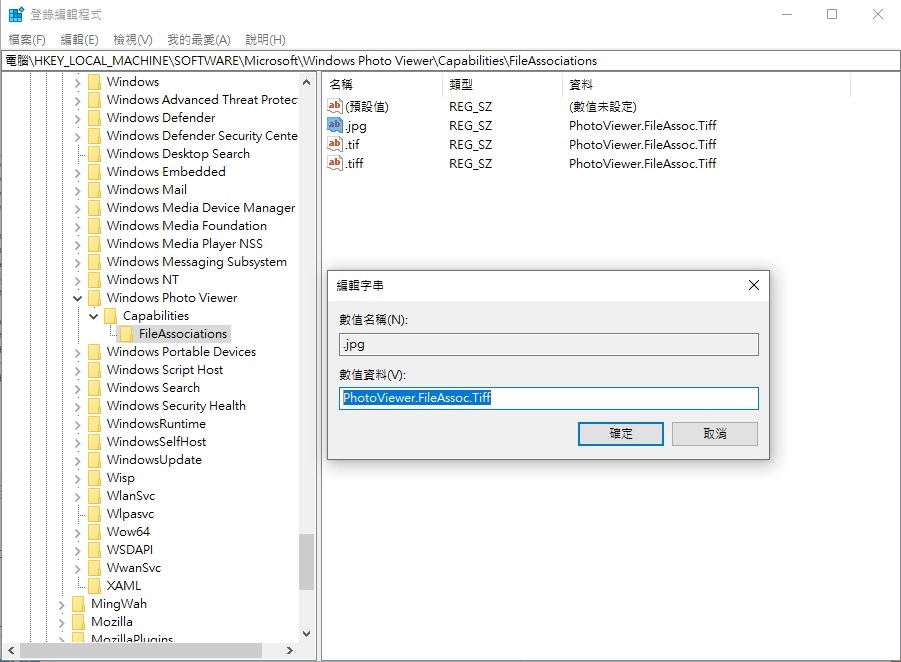Click the Wisp folder icon
This screenshot has height=662, width=901.
pyautogui.click(x=95, y=478)
